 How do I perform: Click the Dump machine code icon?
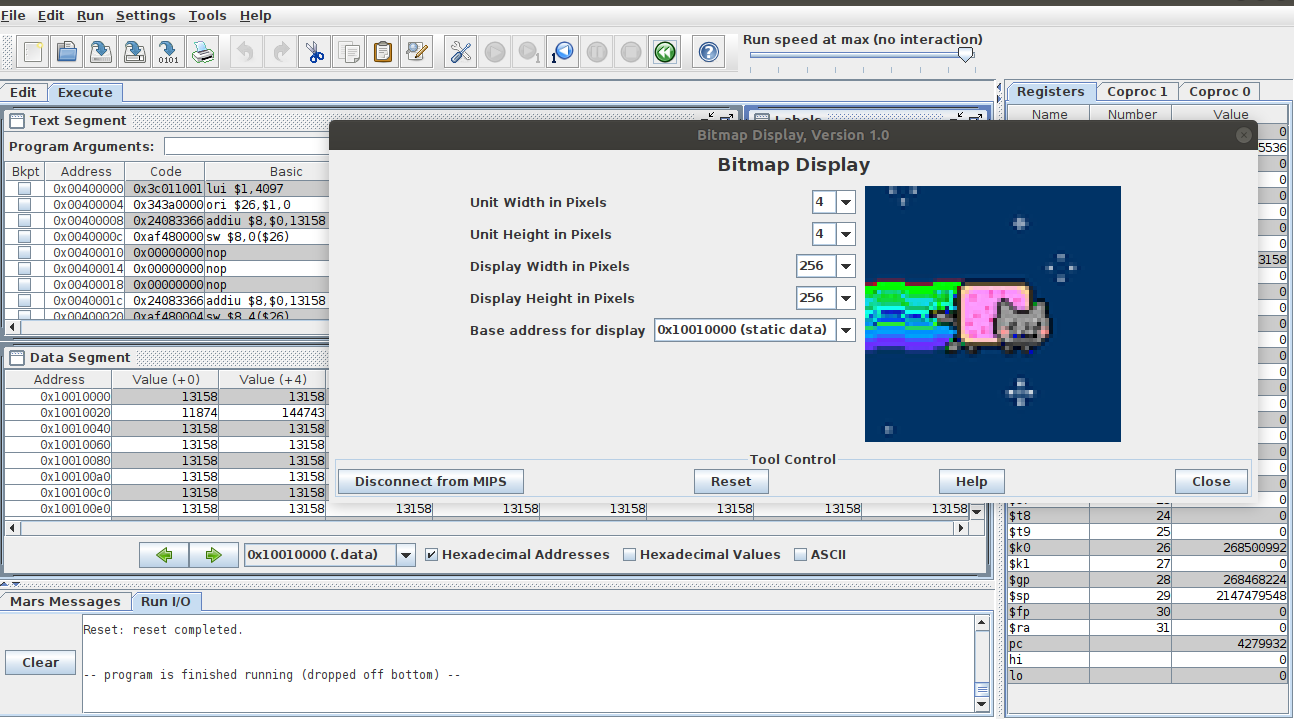tap(167, 52)
